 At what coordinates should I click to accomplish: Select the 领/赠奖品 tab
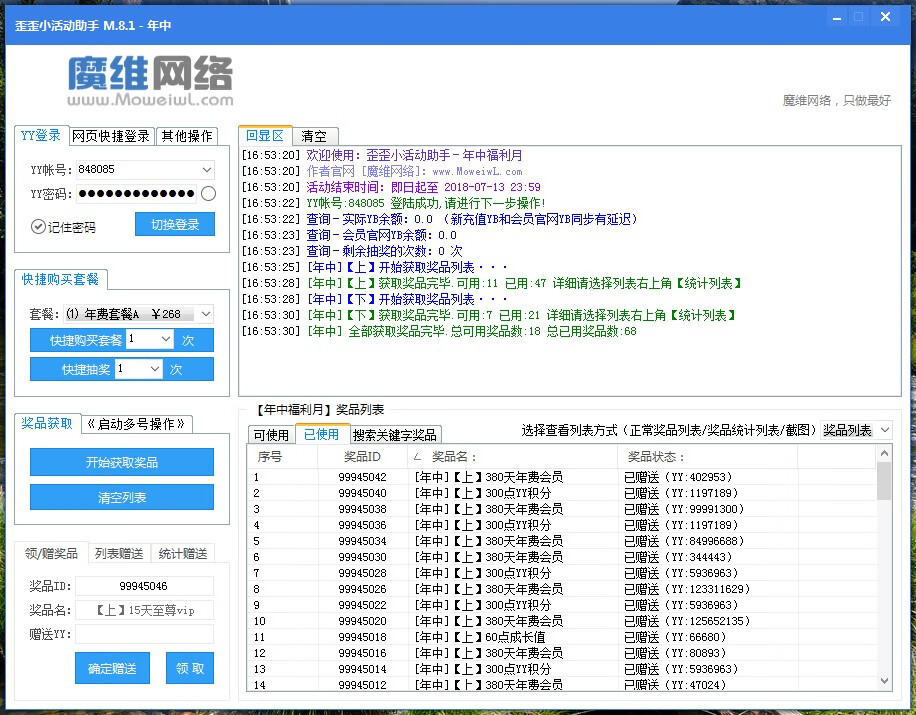(51, 553)
